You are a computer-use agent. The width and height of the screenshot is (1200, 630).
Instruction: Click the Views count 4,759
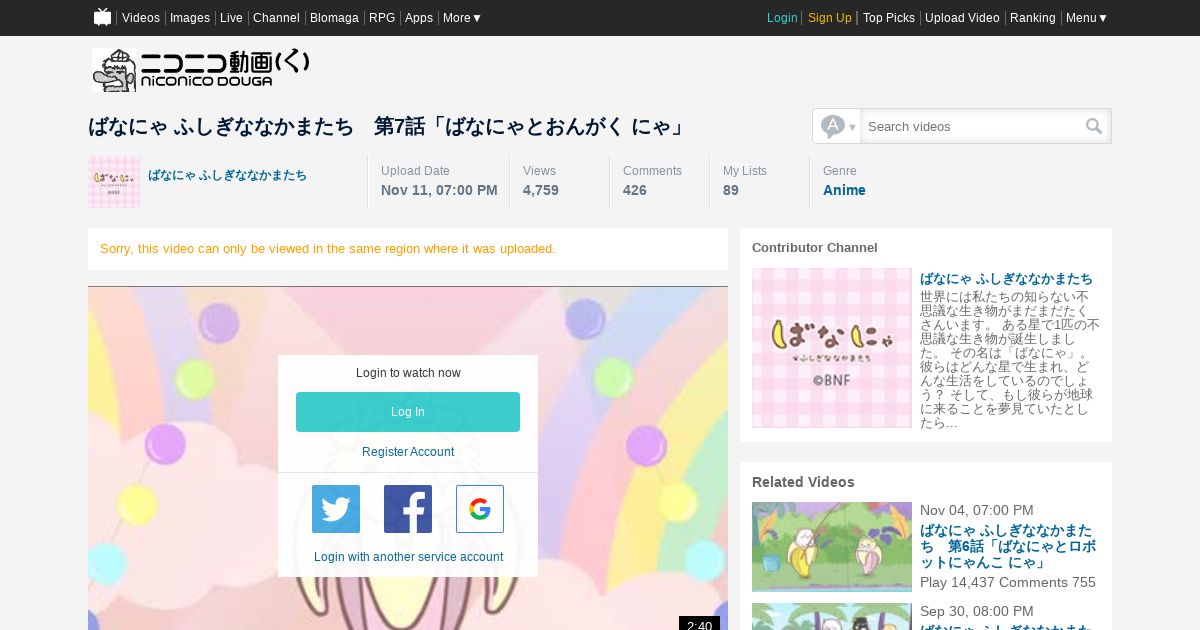tap(541, 190)
